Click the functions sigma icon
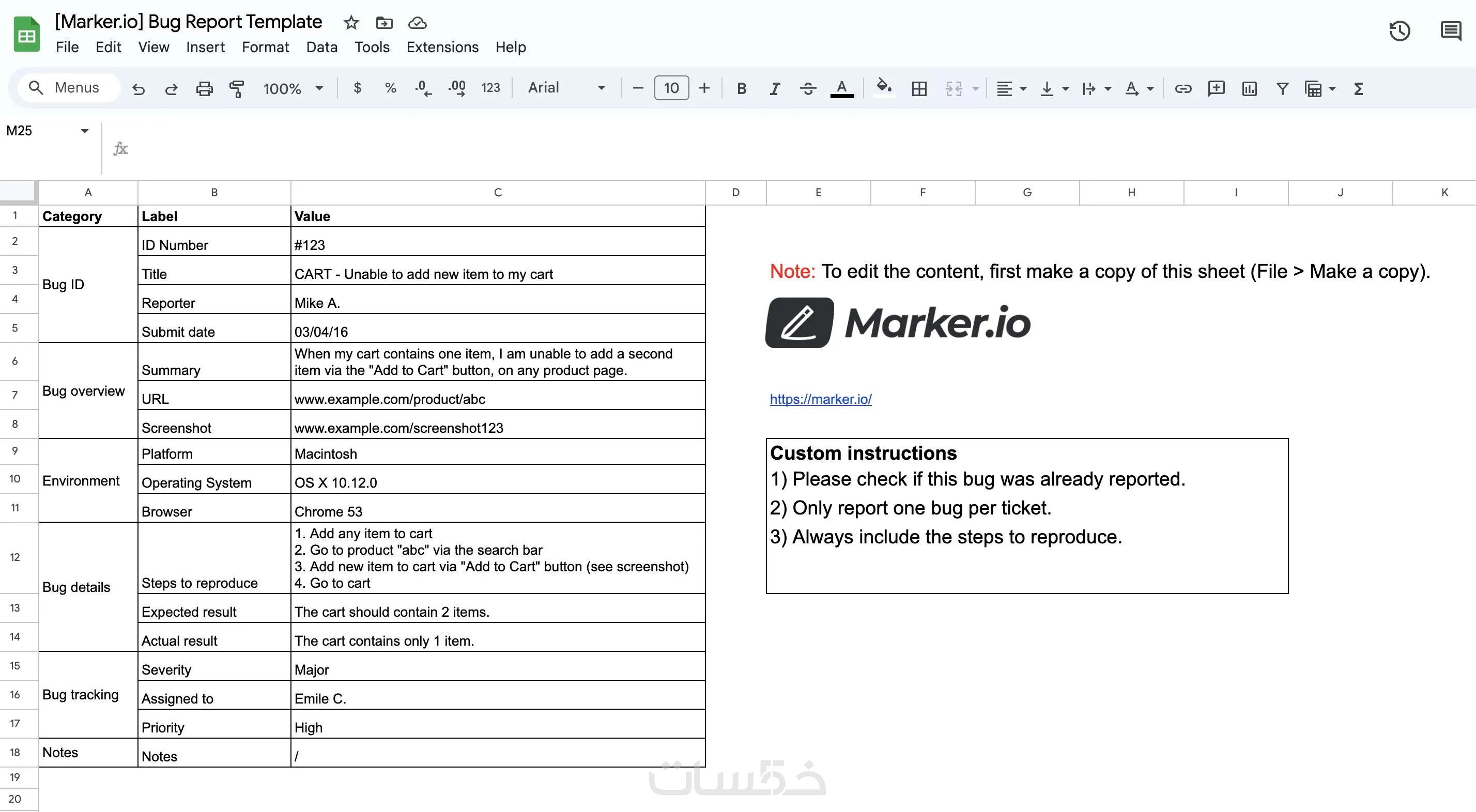This screenshot has height=812, width=1476. (x=1358, y=88)
